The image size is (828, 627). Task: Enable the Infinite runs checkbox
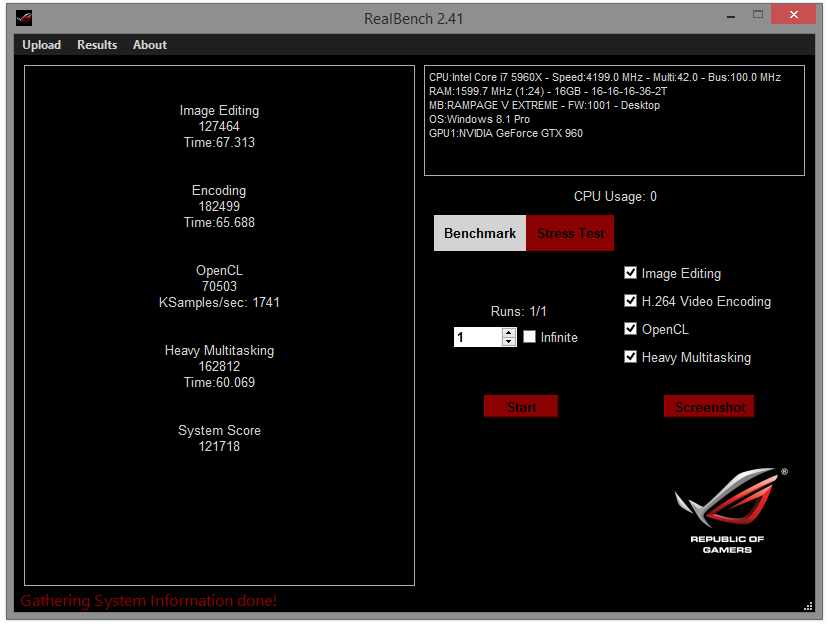tap(529, 336)
